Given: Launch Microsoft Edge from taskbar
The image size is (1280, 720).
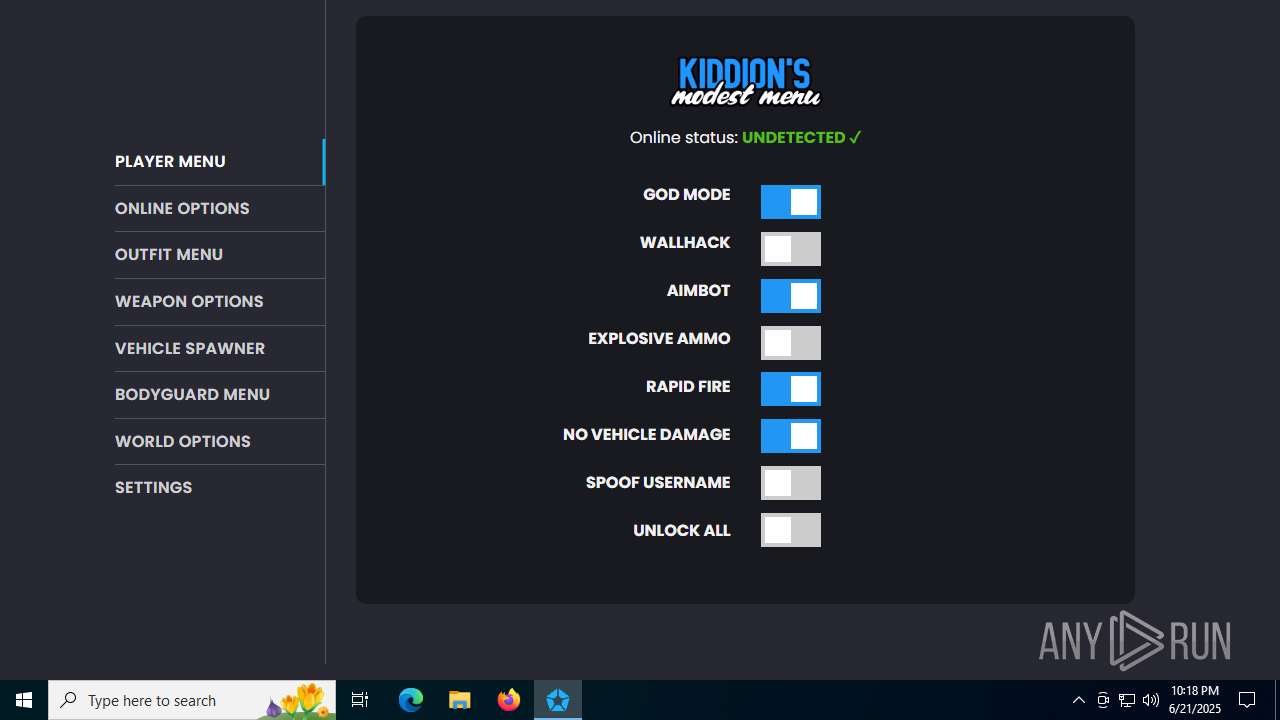Looking at the screenshot, I should tap(411, 700).
